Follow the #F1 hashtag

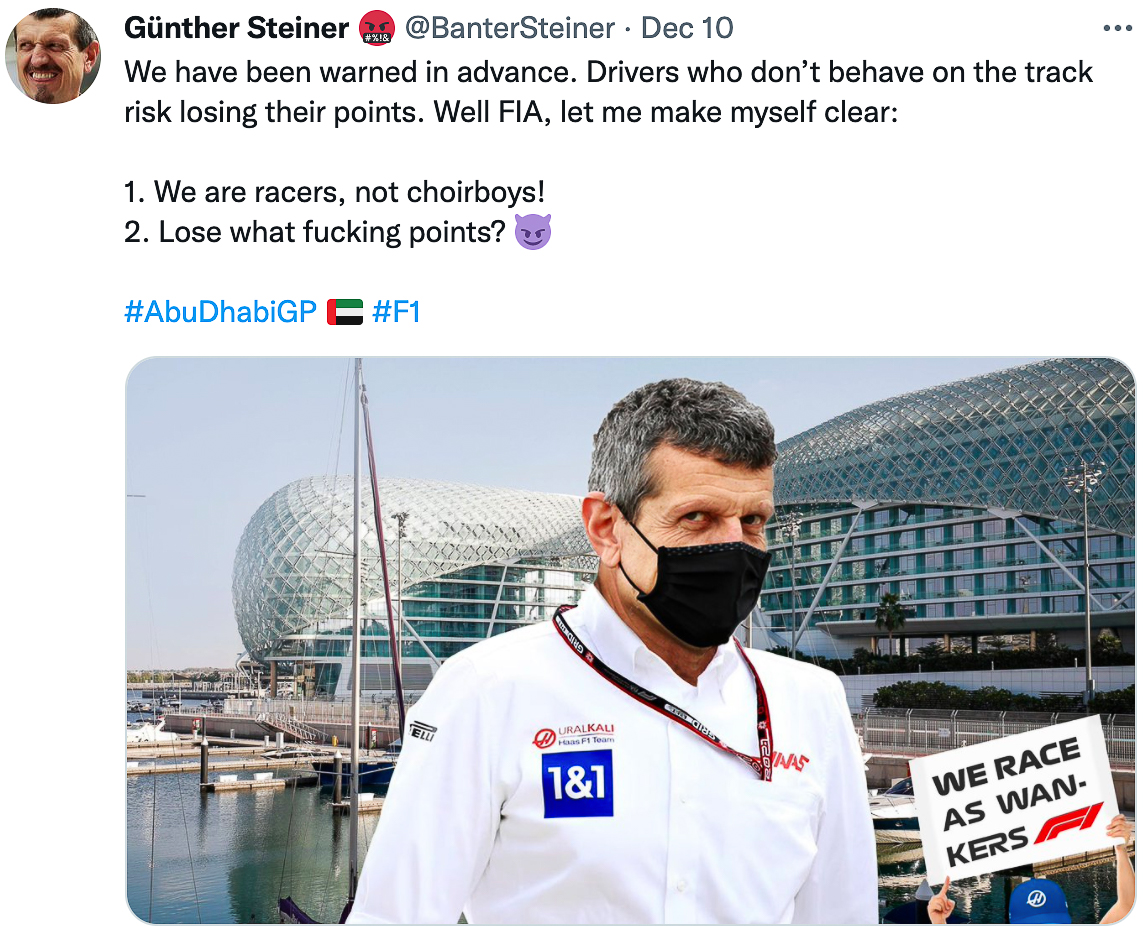[x=397, y=311]
